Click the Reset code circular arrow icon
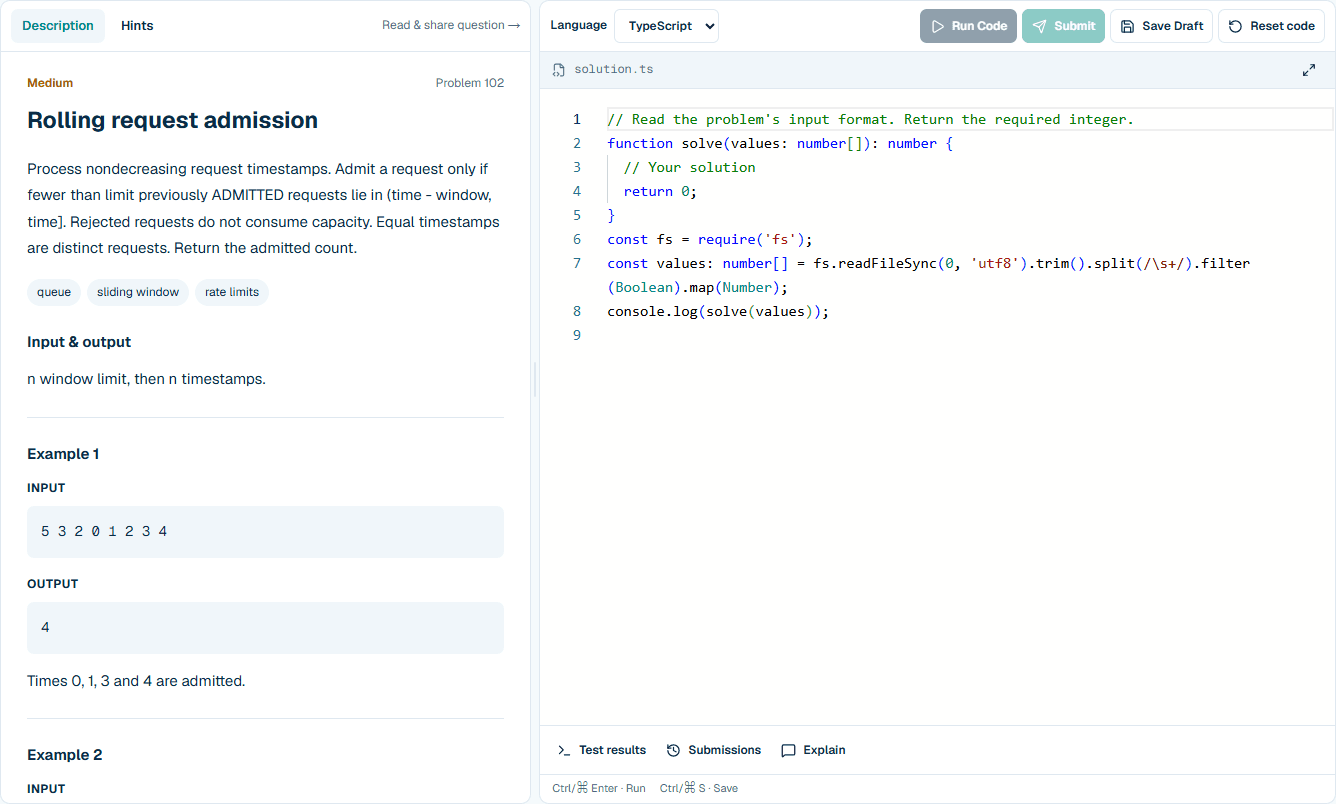This screenshot has height=804, width=1336. 1236,26
